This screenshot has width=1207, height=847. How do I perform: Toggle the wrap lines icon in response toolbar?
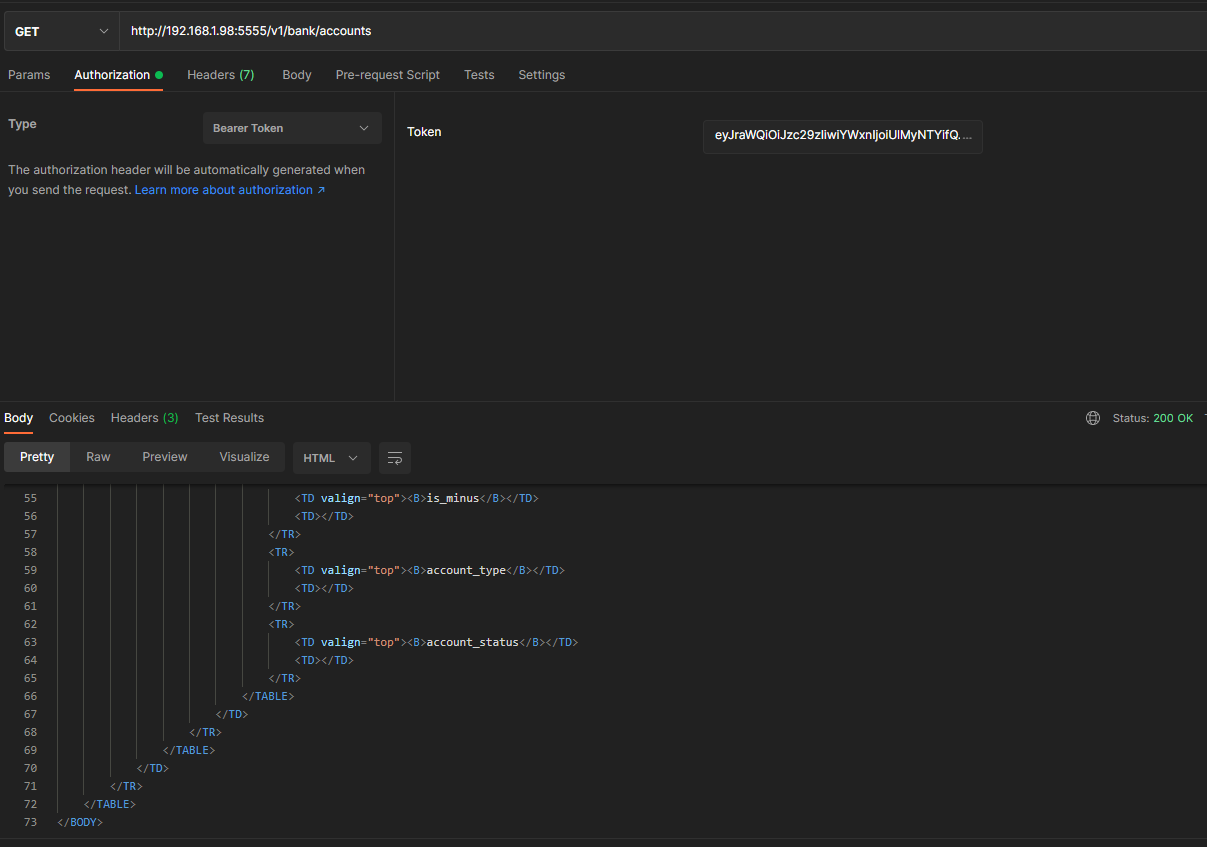(x=395, y=458)
